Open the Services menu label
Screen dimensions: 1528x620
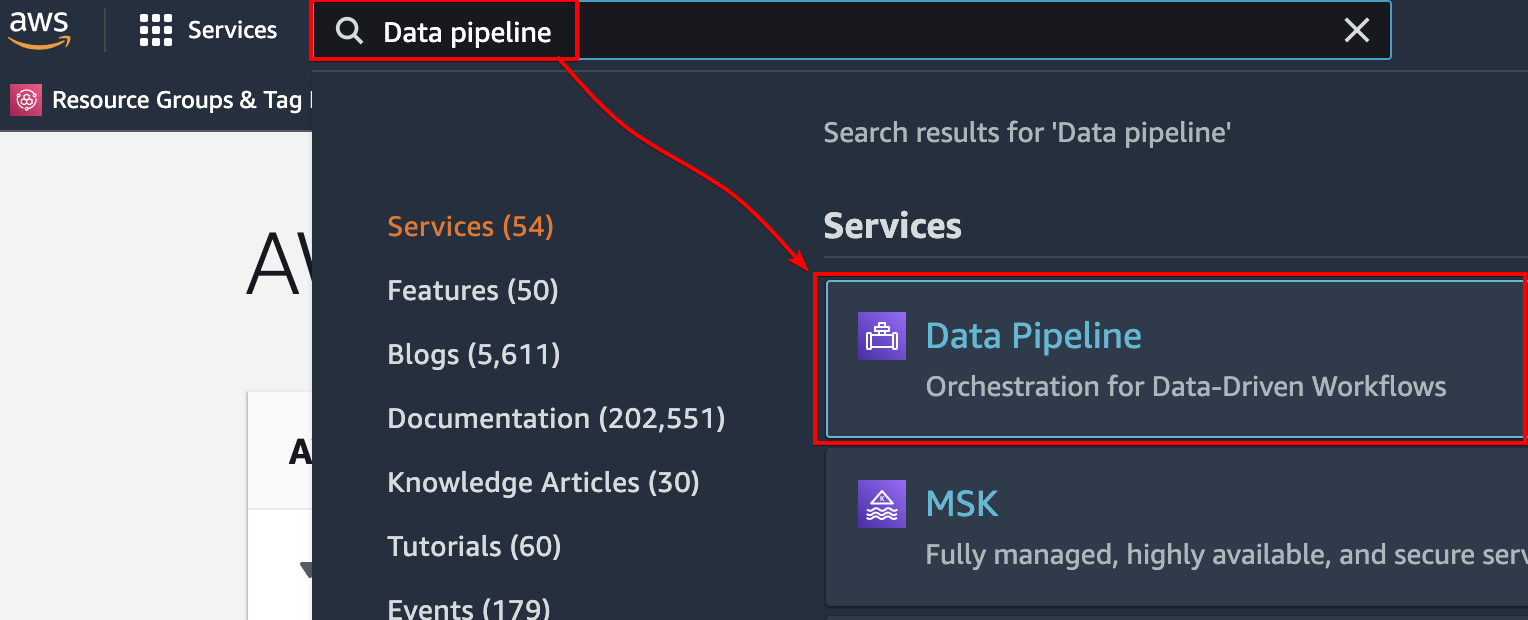232,31
